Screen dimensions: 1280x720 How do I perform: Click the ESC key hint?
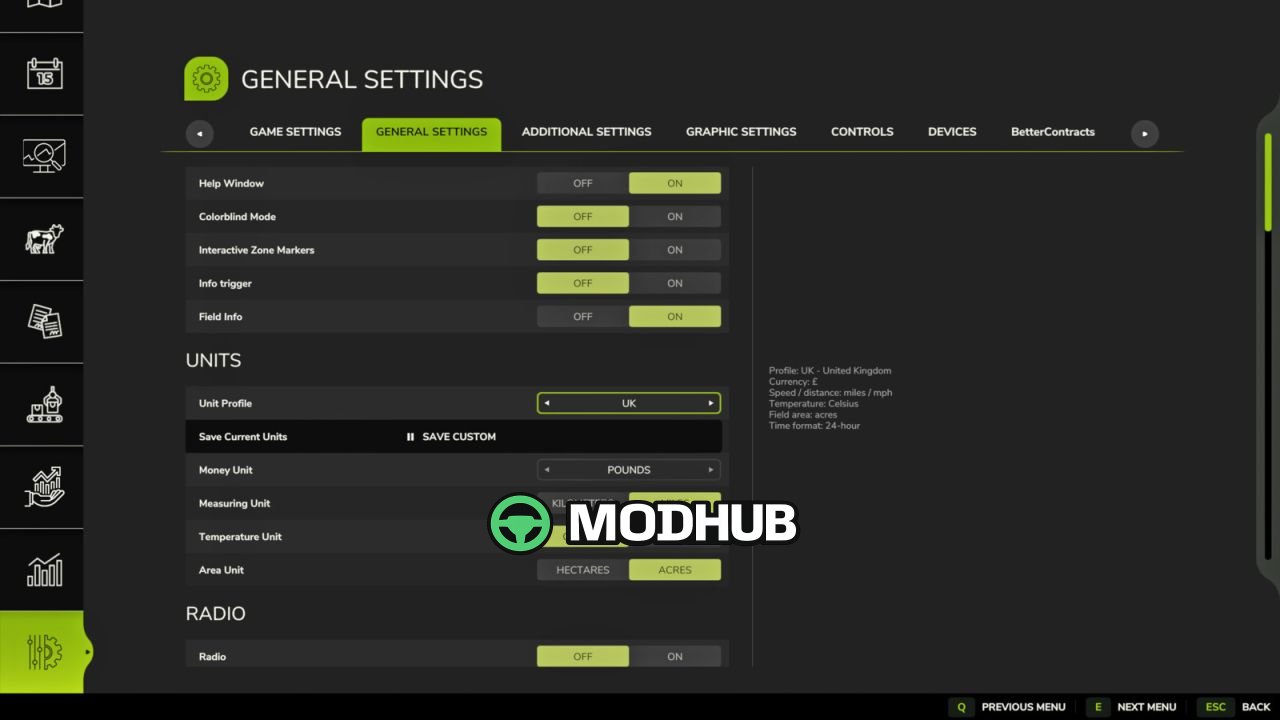1215,707
